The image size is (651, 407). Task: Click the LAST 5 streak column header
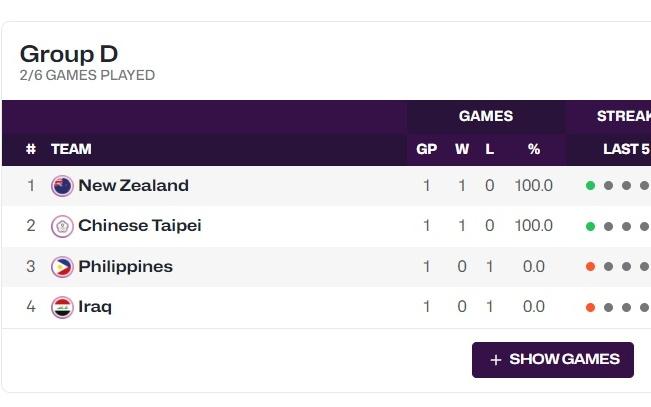[x=627, y=149]
